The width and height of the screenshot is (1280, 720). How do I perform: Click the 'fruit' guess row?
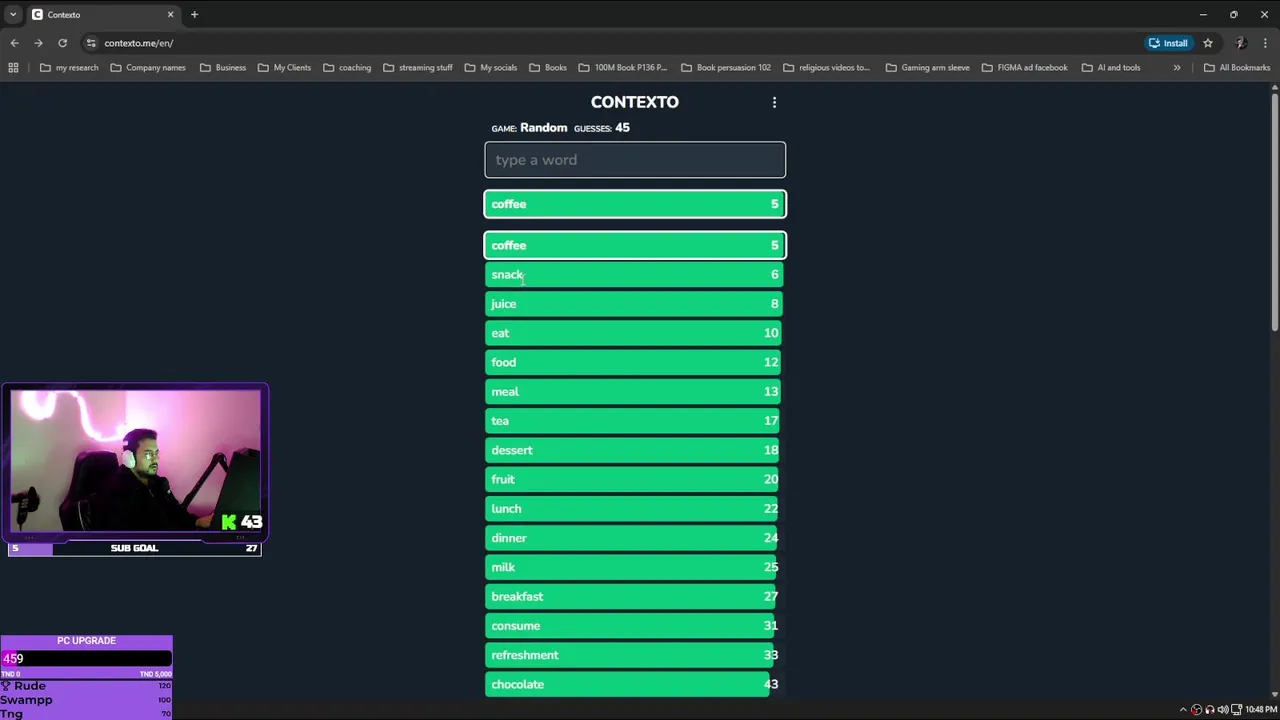pos(635,479)
